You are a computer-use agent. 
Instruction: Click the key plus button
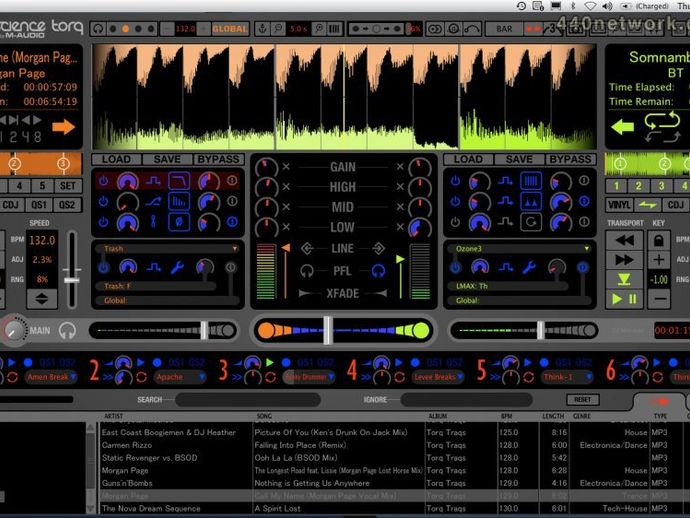pos(659,260)
